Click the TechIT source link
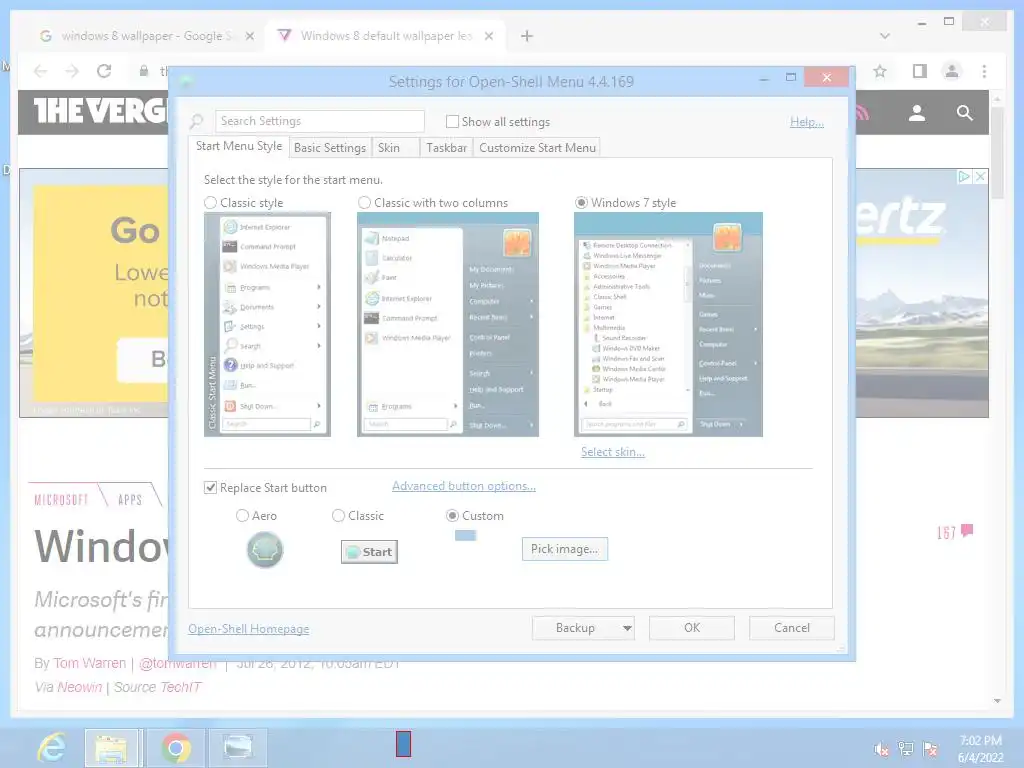The width and height of the screenshot is (1024, 768). pyautogui.click(x=180, y=687)
